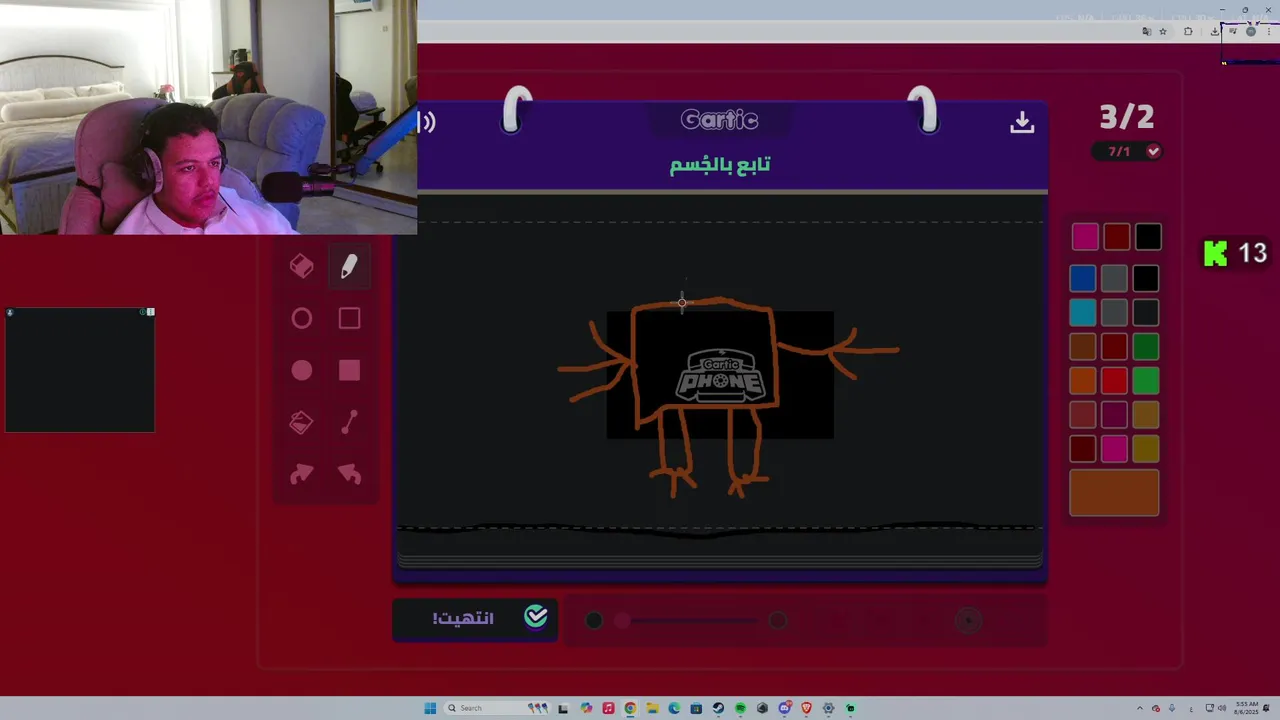Open Microsoft Edge from the taskbar

674,708
